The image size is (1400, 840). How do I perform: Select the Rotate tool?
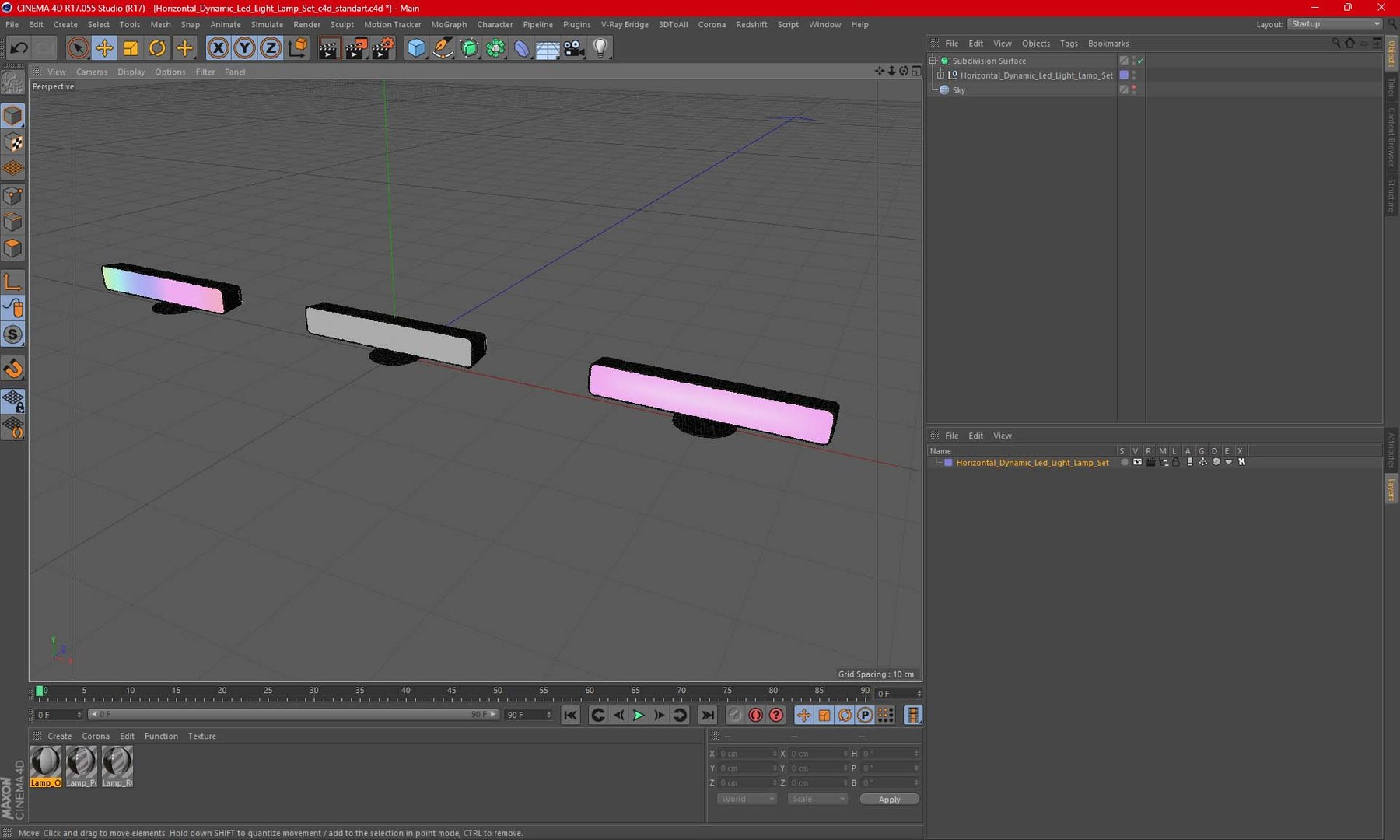click(x=157, y=48)
